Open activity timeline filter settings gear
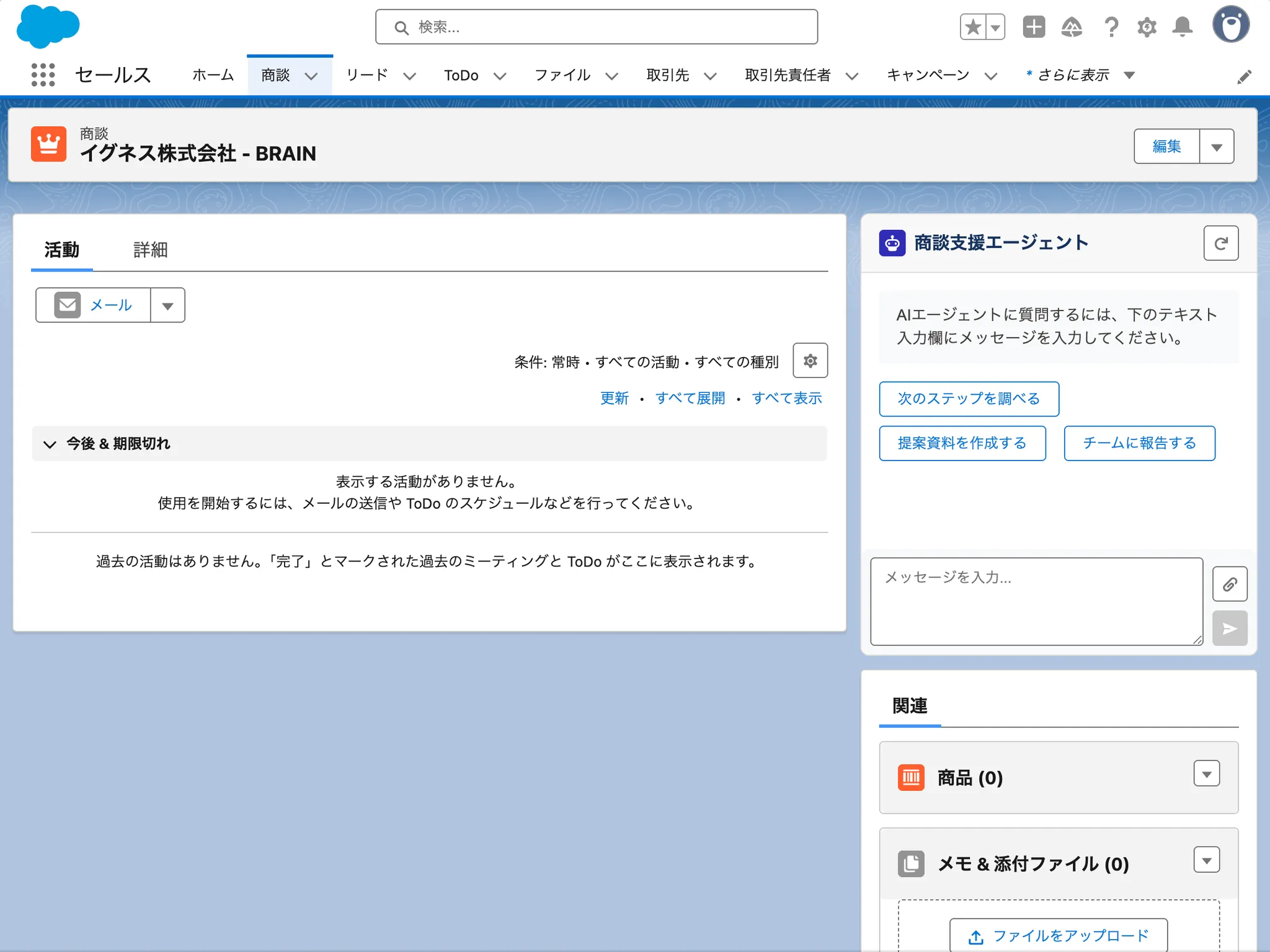Viewport: 1270px width, 952px height. point(810,361)
